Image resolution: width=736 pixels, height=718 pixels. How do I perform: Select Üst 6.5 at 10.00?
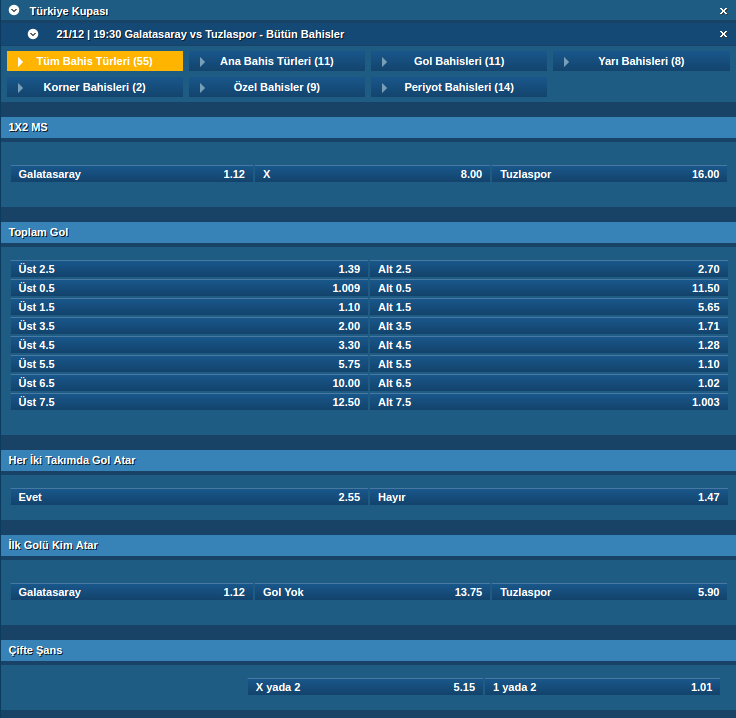189,383
